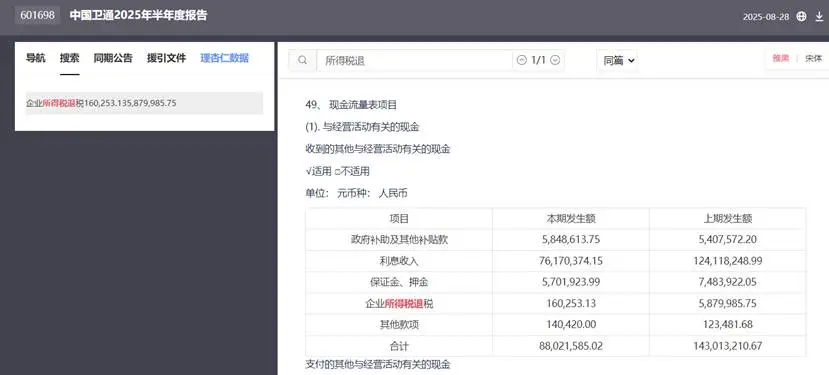This screenshot has width=829, height=375.
Task: Click the value 160,253.13
Action: 571,304
